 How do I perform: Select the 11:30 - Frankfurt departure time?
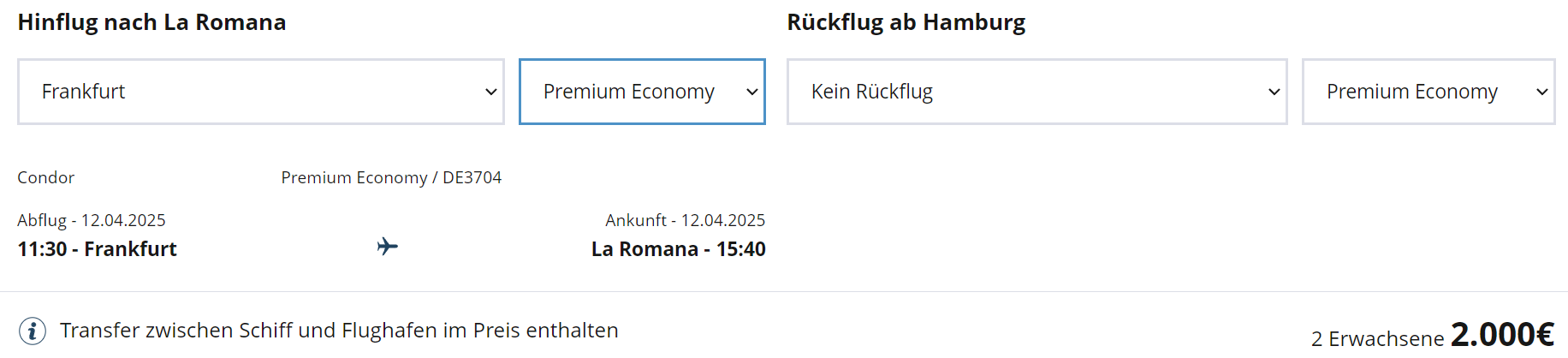[x=97, y=249]
